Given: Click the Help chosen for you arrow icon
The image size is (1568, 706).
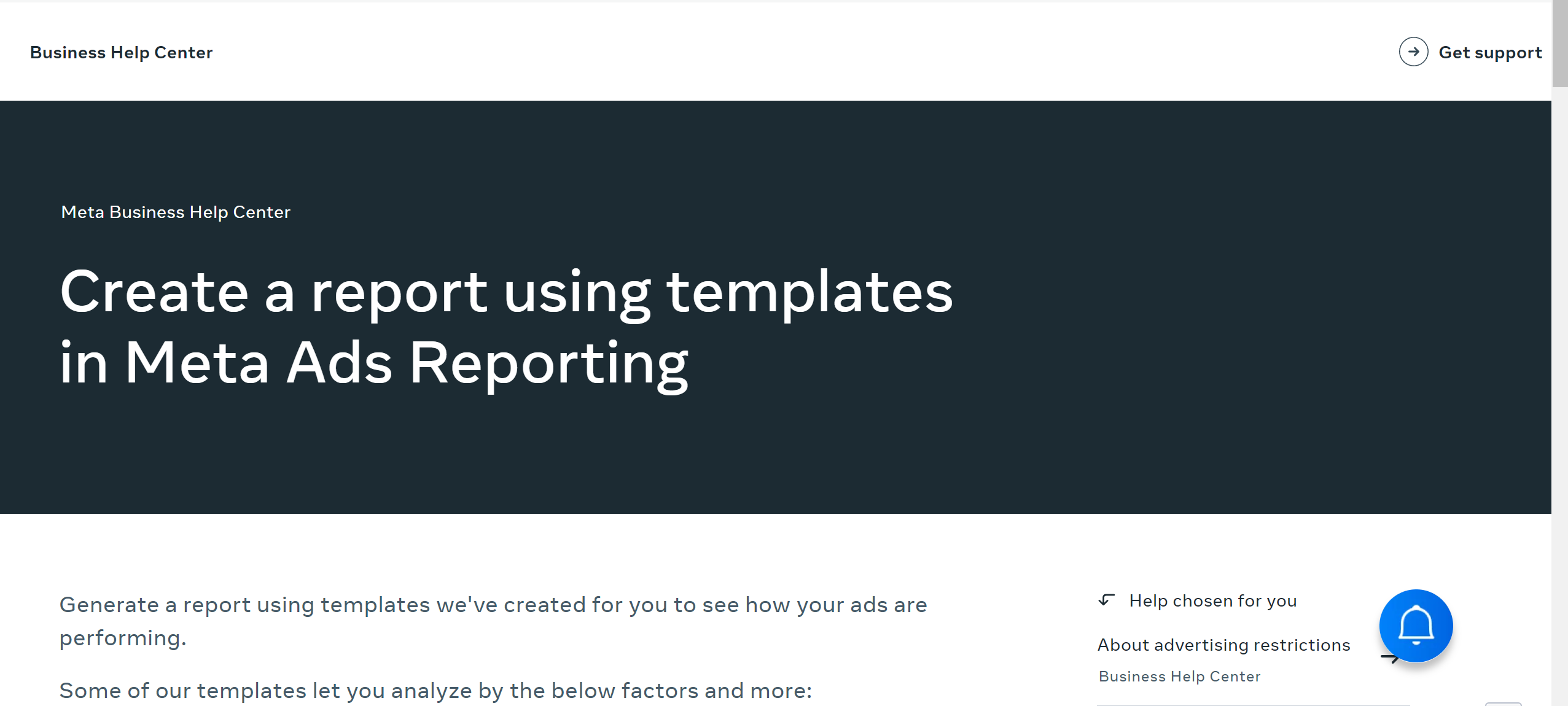Looking at the screenshot, I should click(1107, 600).
